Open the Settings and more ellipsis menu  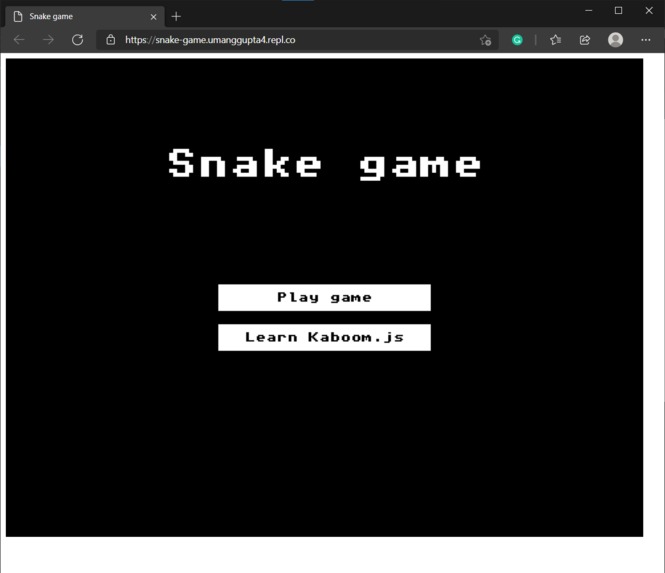pyautogui.click(x=645, y=40)
